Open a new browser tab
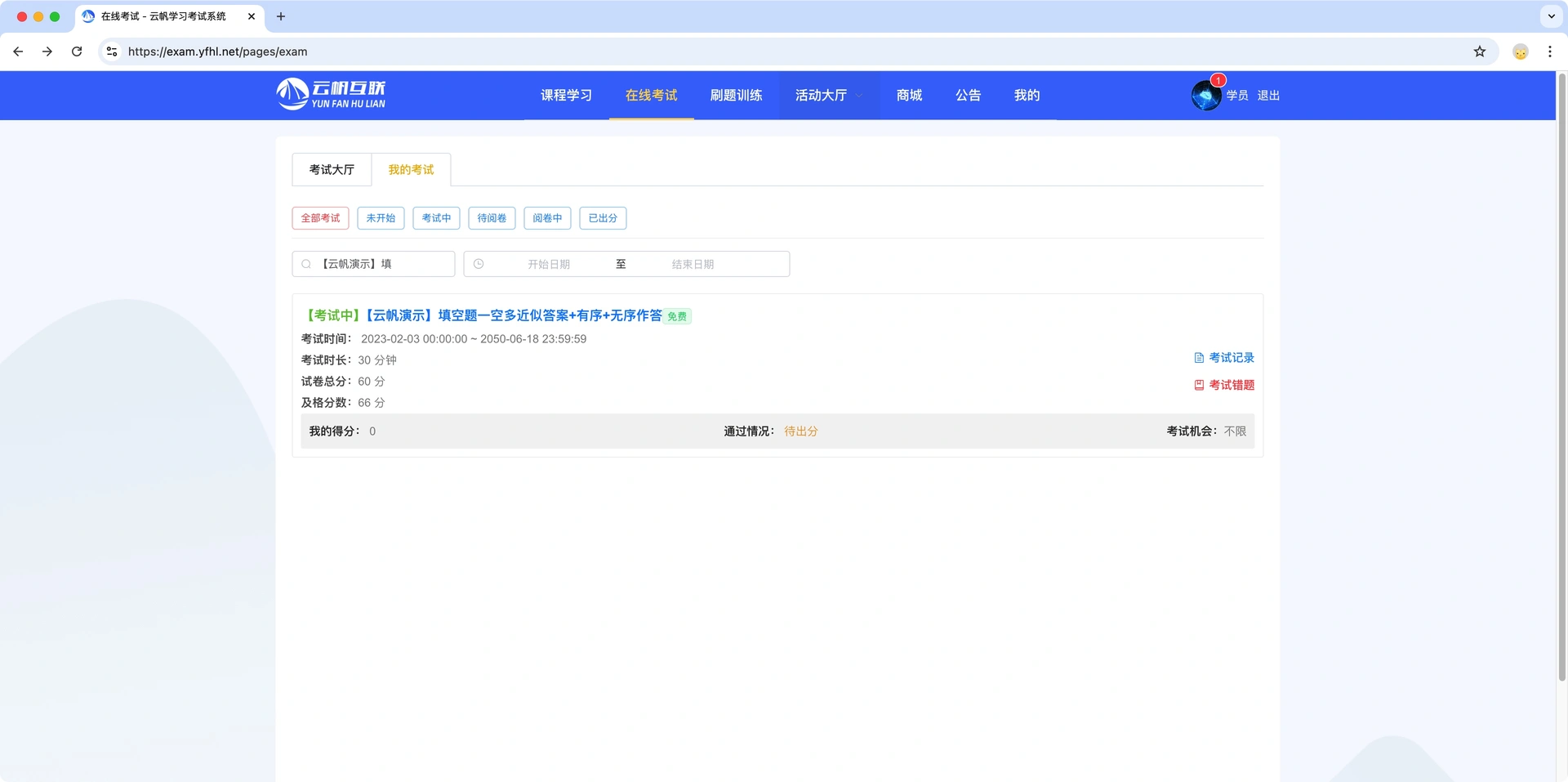The image size is (1568, 782). click(281, 16)
